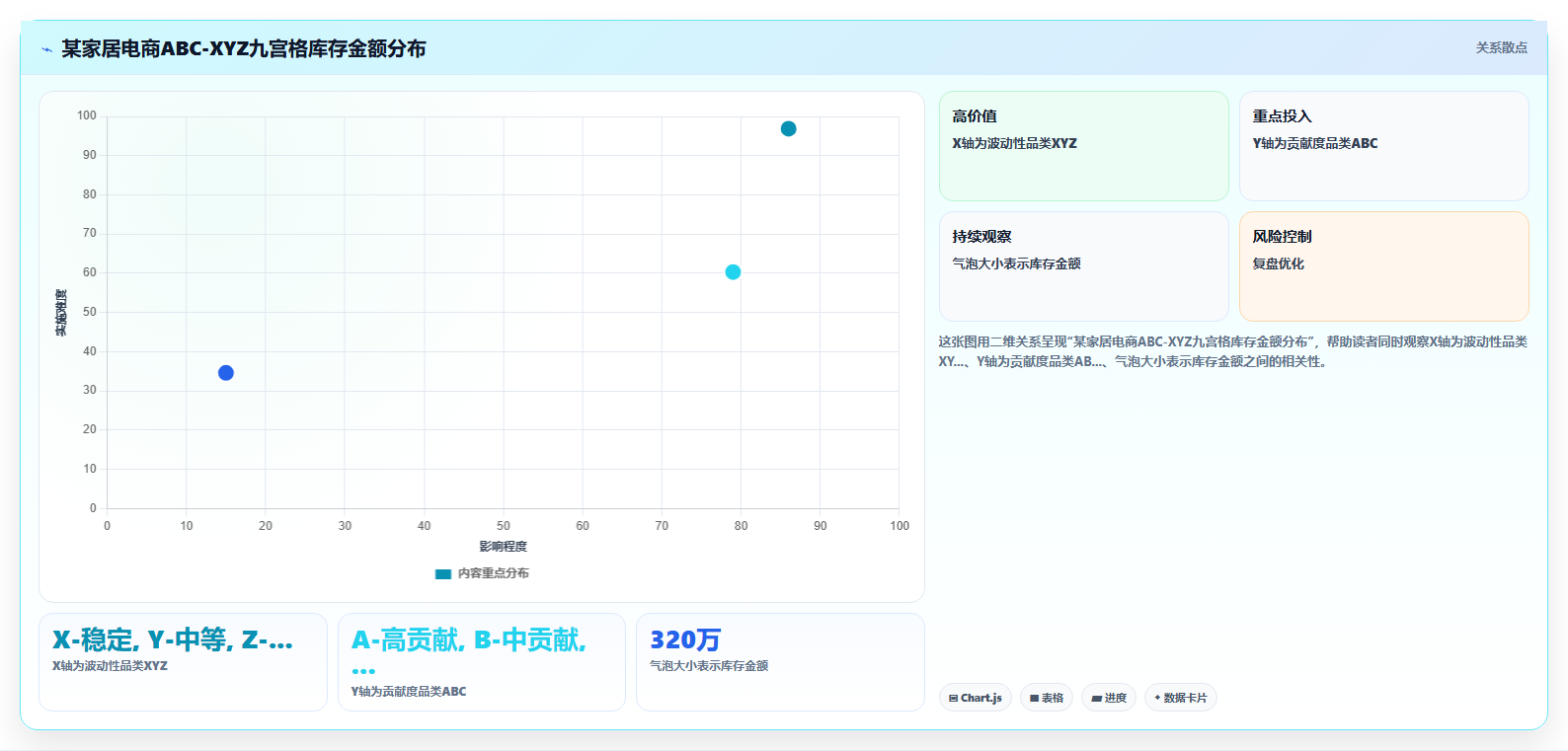Click the blue bubble at lower left
Image resolution: width=1568 pixels, height=751 pixels.
[226, 373]
